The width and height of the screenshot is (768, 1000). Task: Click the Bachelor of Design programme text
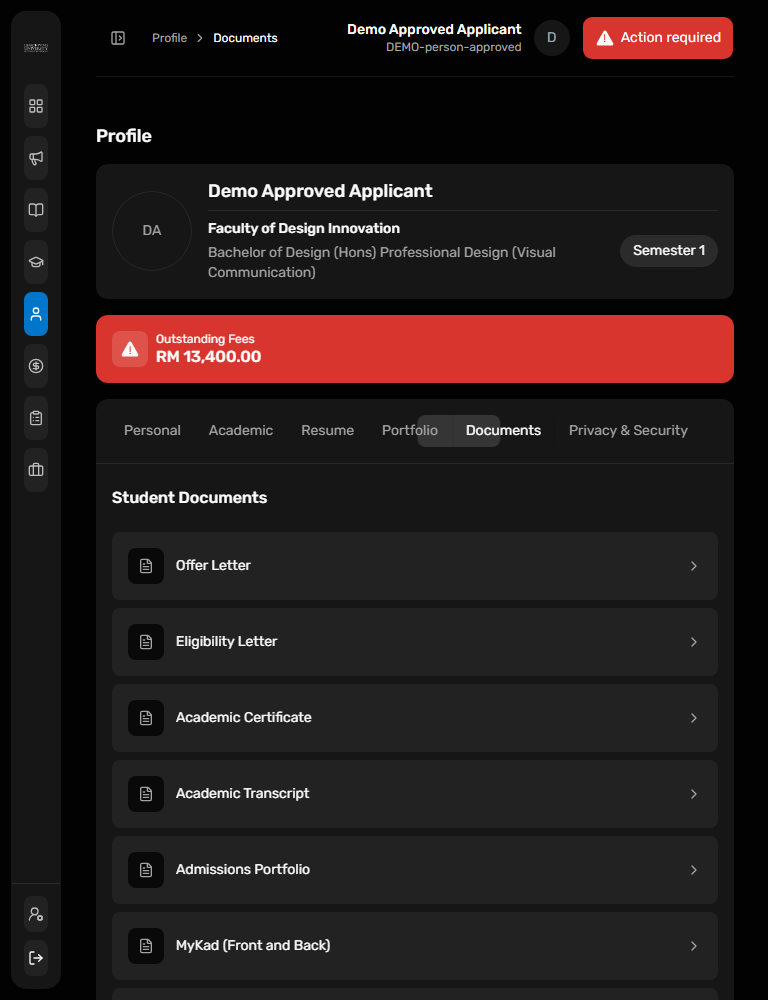(381, 262)
